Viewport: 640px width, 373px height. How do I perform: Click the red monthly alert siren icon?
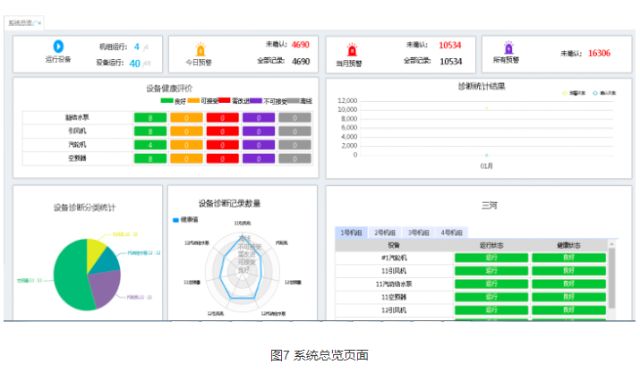click(x=352, y=50)
